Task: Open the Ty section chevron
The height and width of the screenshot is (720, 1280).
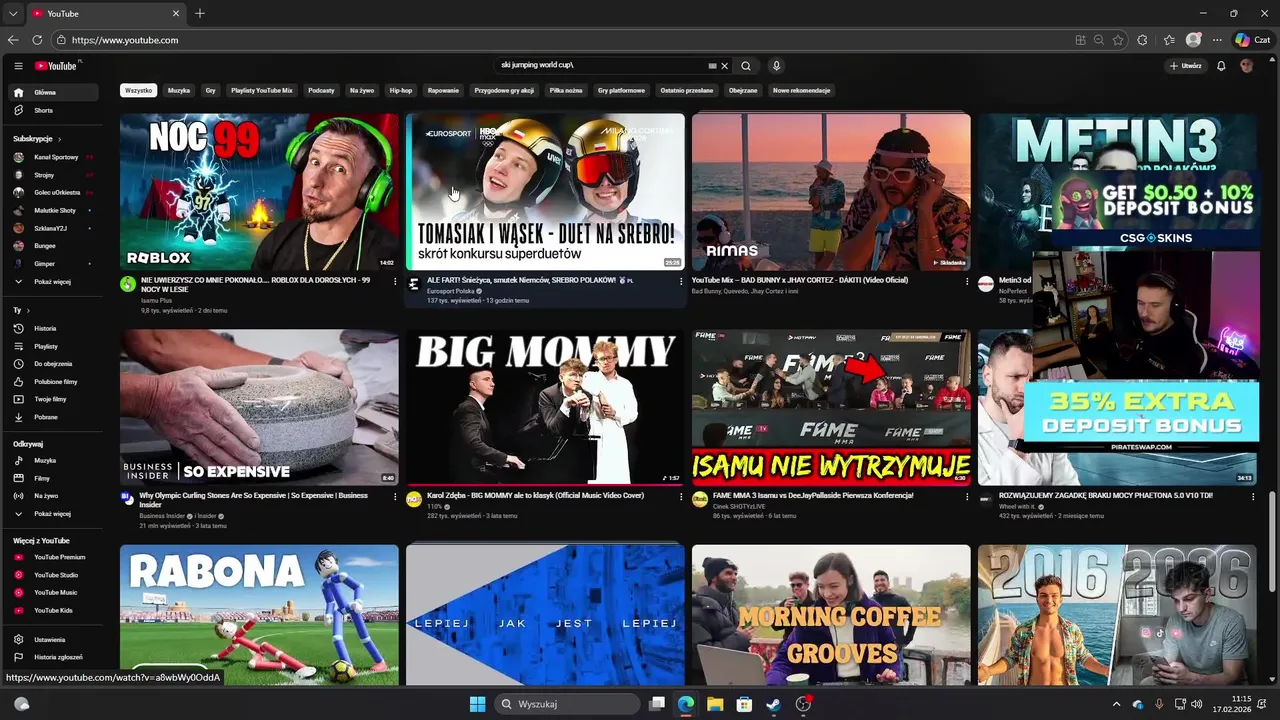Action: (x=28, y=311)
